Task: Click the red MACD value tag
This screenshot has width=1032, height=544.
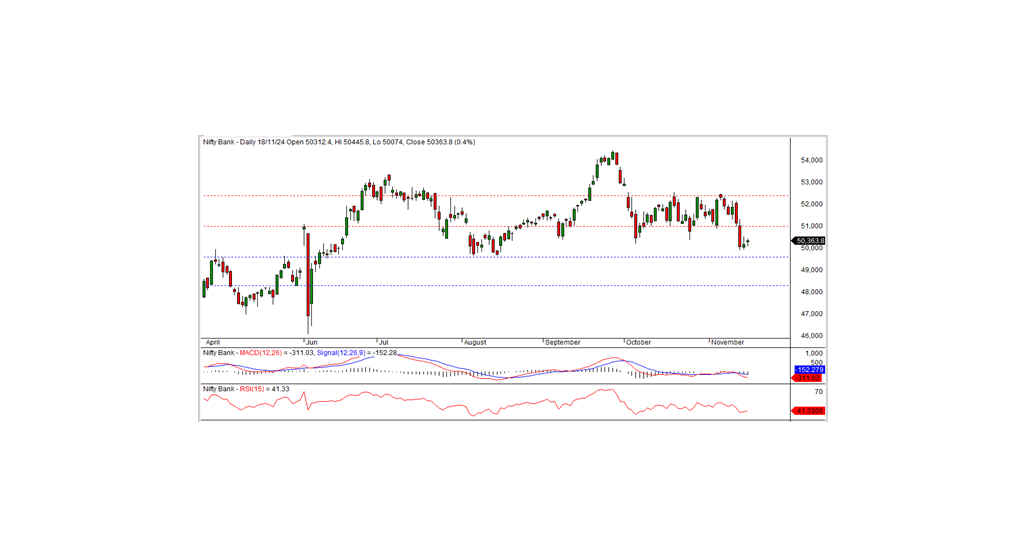Action: (808, 379)
